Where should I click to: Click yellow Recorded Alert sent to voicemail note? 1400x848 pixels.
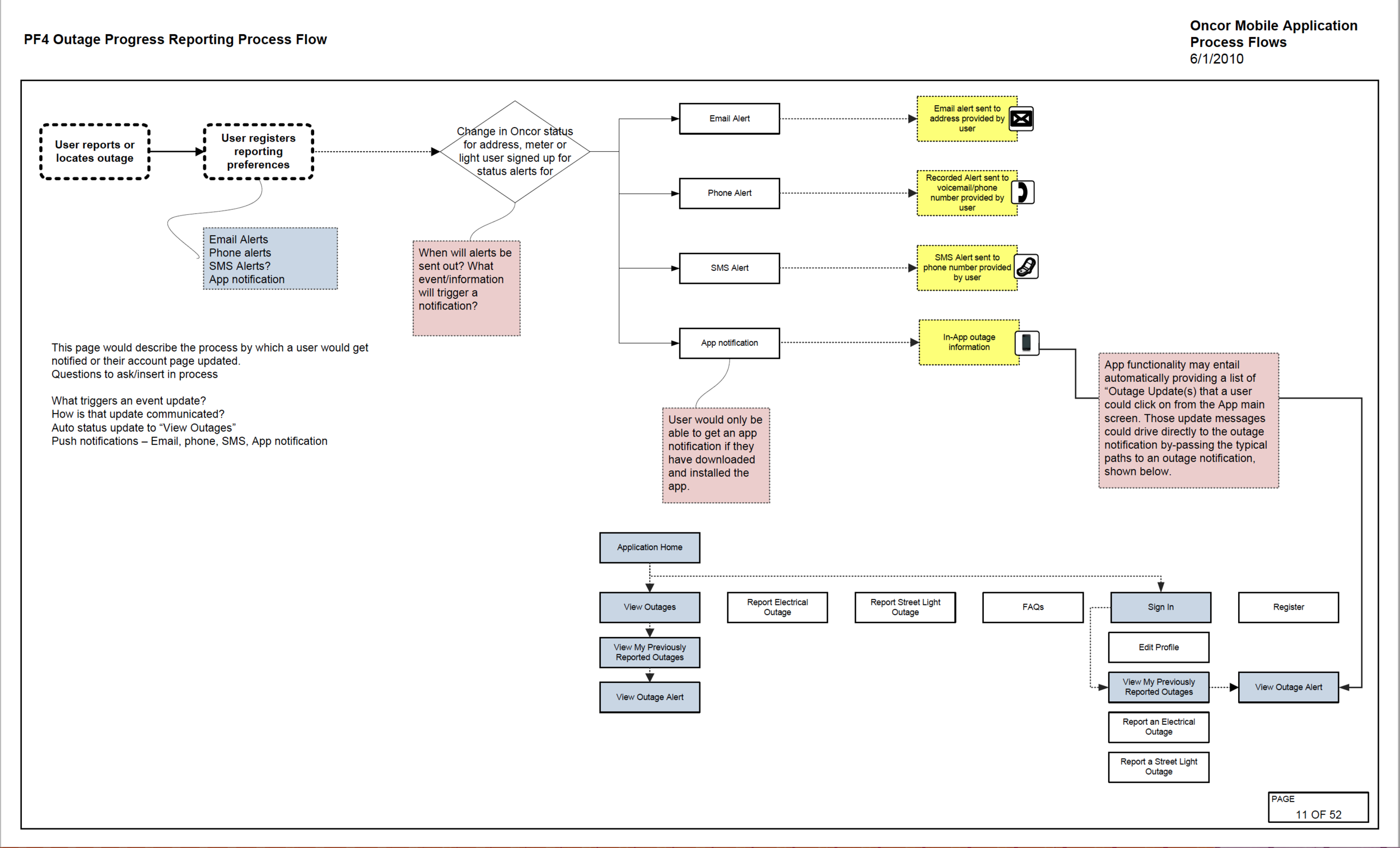[x=967, y=193]
